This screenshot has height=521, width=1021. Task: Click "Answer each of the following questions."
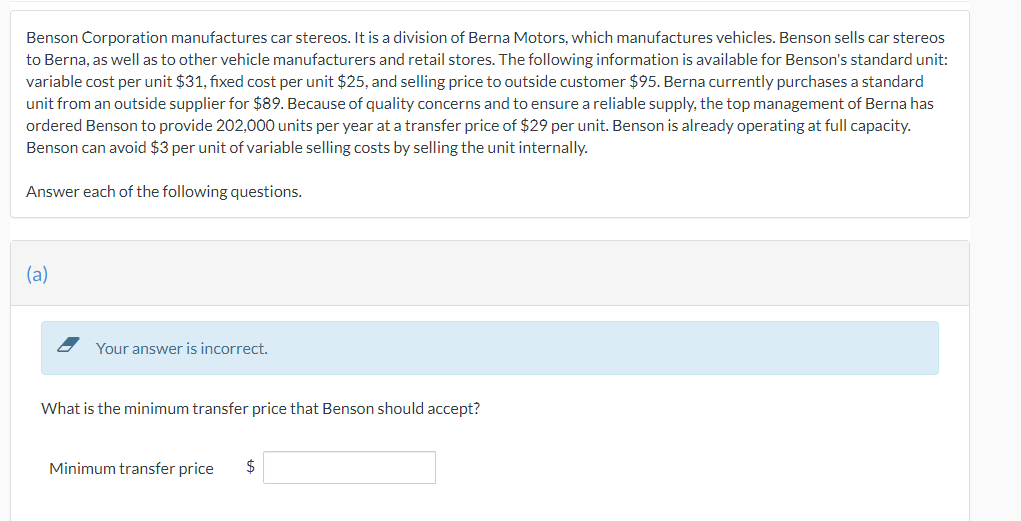coord(163,191)
